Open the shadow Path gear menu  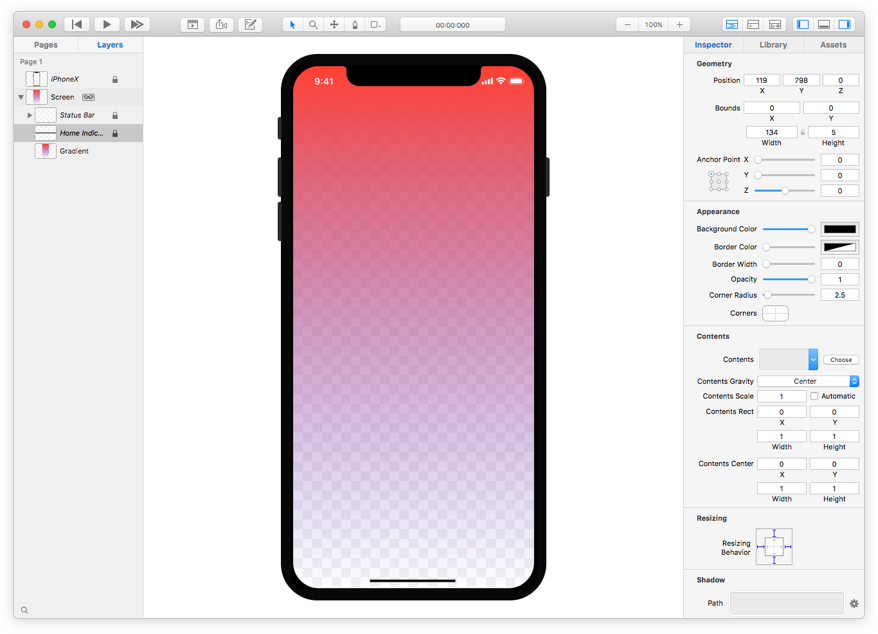[x=854, y=603]
